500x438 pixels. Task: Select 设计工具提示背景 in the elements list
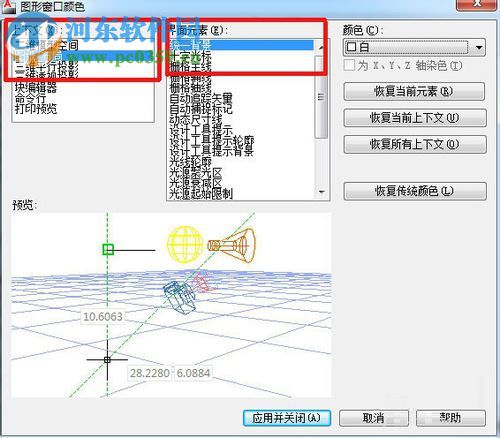[212, 151]
